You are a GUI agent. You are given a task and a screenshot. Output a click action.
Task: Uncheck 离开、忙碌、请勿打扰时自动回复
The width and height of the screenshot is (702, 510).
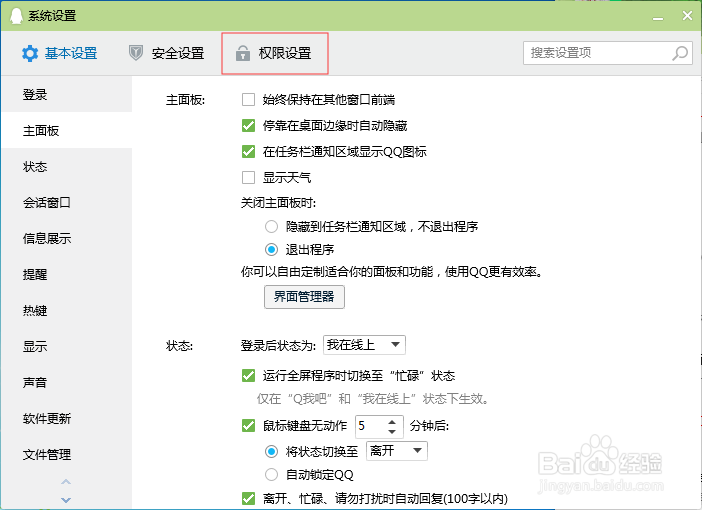click(248, 498)
